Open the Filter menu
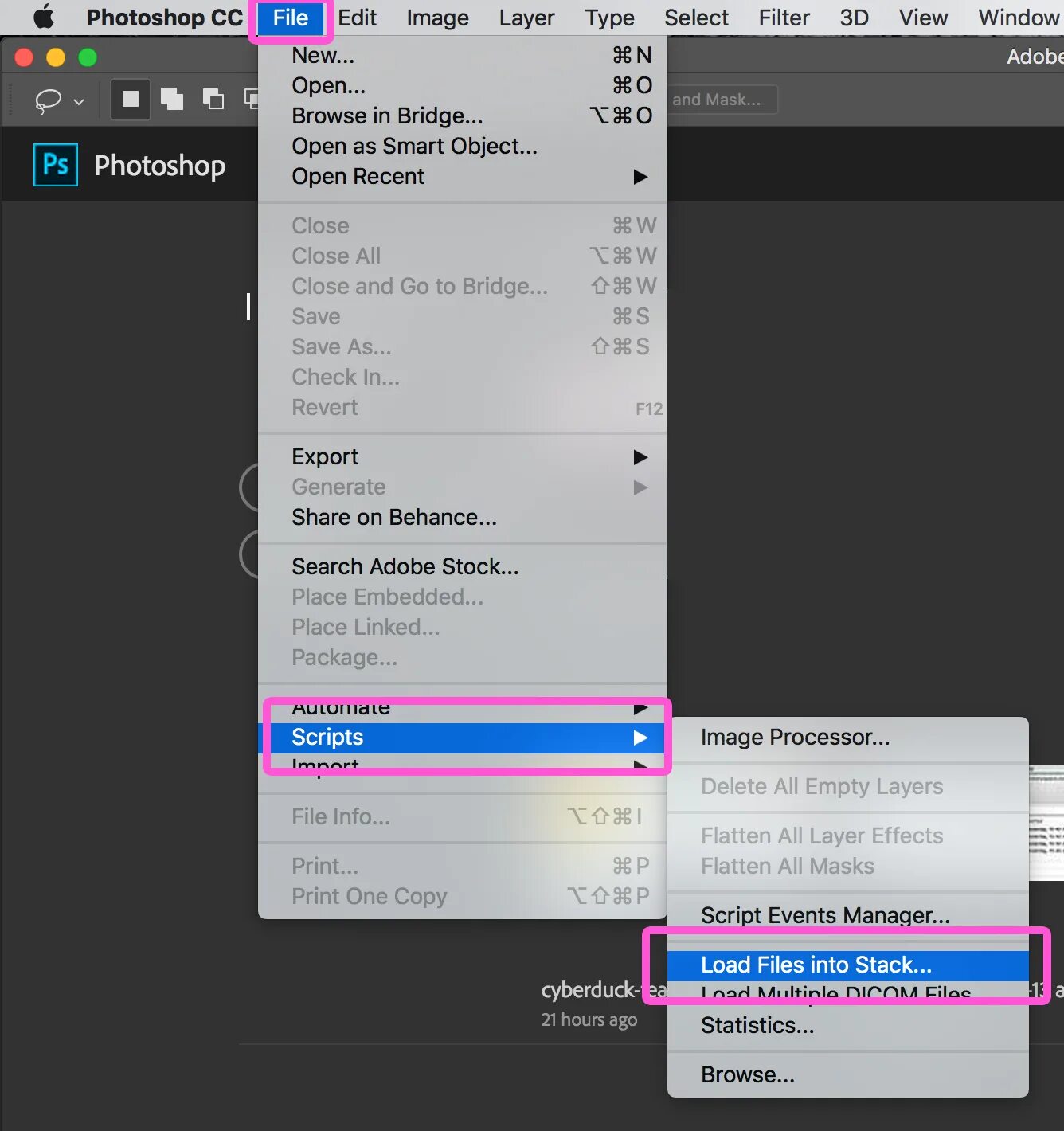1064x1131 pixels. [784, 18]
